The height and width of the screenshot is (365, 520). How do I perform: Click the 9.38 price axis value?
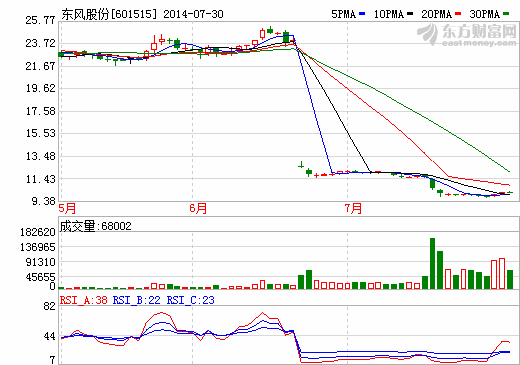click(x=43, y=201)
